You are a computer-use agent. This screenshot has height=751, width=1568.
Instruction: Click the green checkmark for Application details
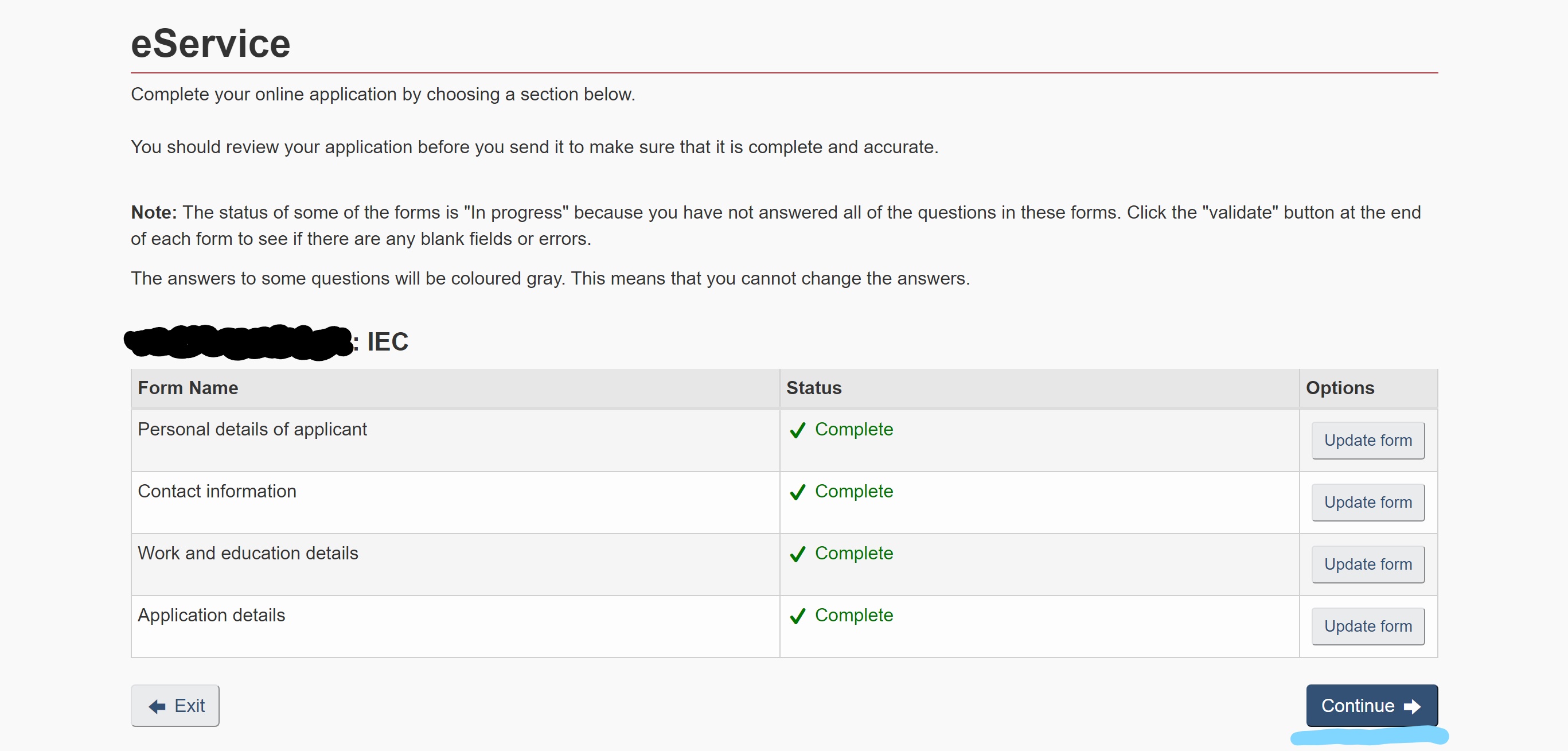point(797,616)
